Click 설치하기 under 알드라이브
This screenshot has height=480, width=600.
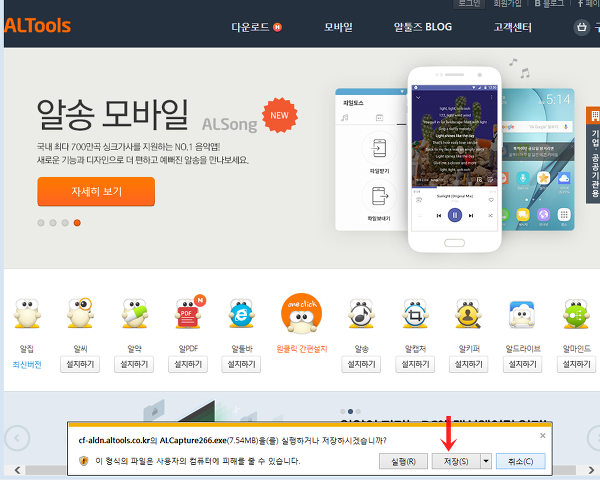[523, 364]
